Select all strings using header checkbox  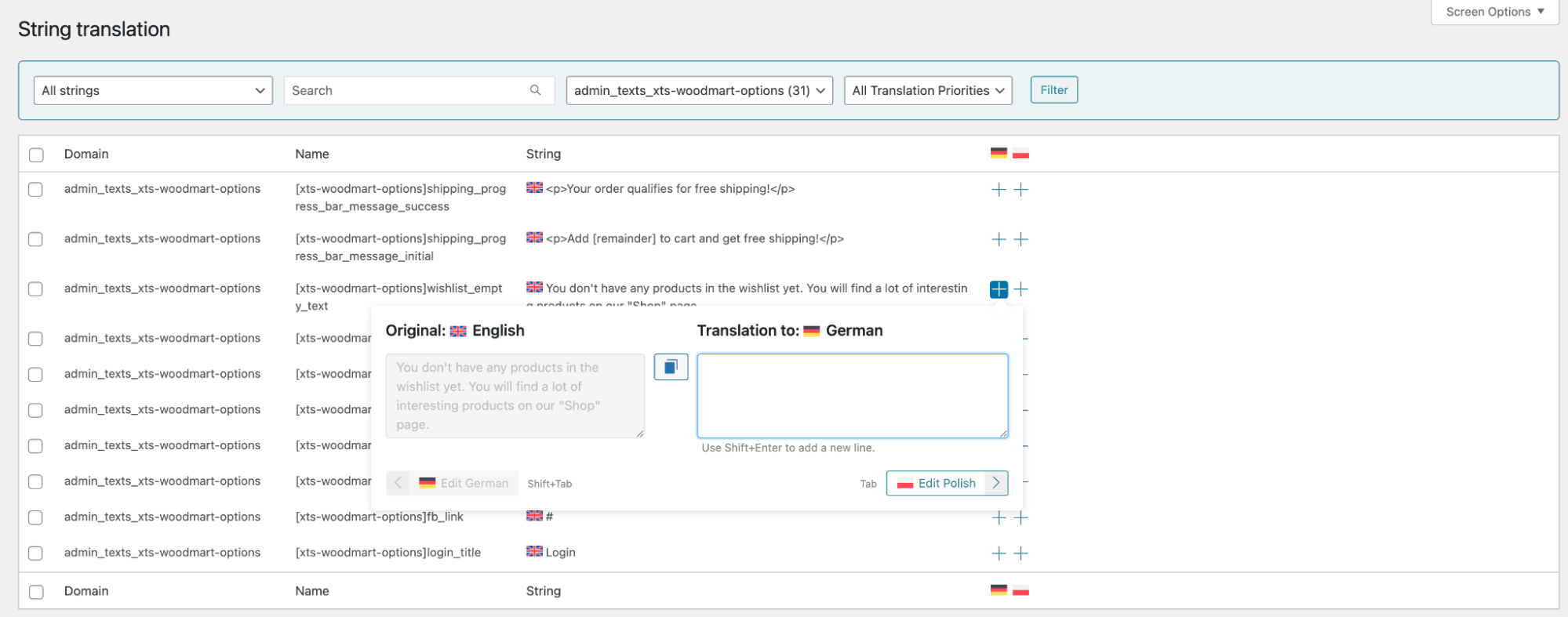click(x=36, y=154)
